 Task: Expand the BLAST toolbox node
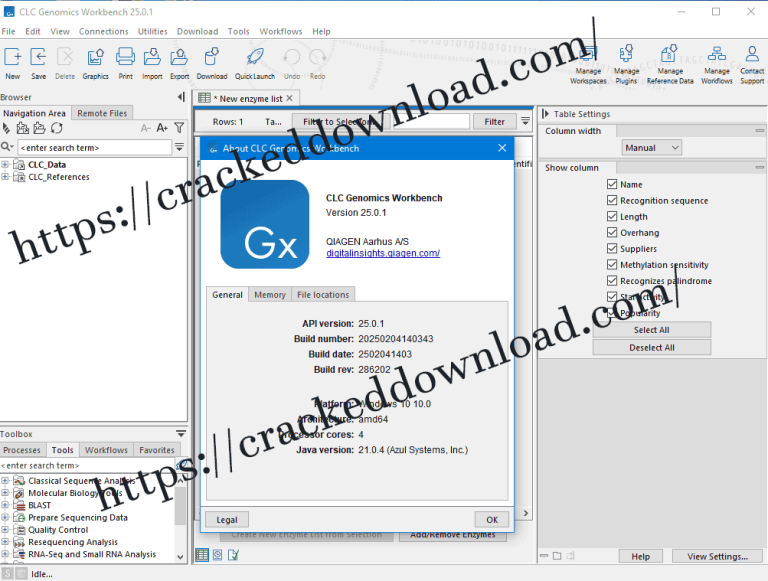(5, 505)
